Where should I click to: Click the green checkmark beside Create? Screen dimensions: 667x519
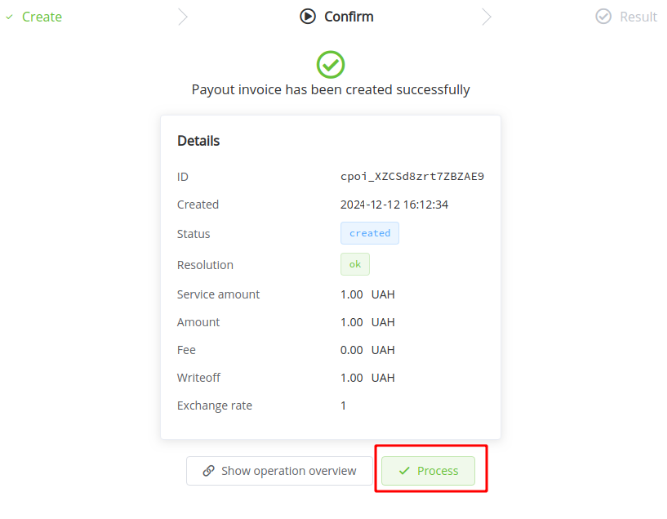pyautogui.click(x=9, y=16)
